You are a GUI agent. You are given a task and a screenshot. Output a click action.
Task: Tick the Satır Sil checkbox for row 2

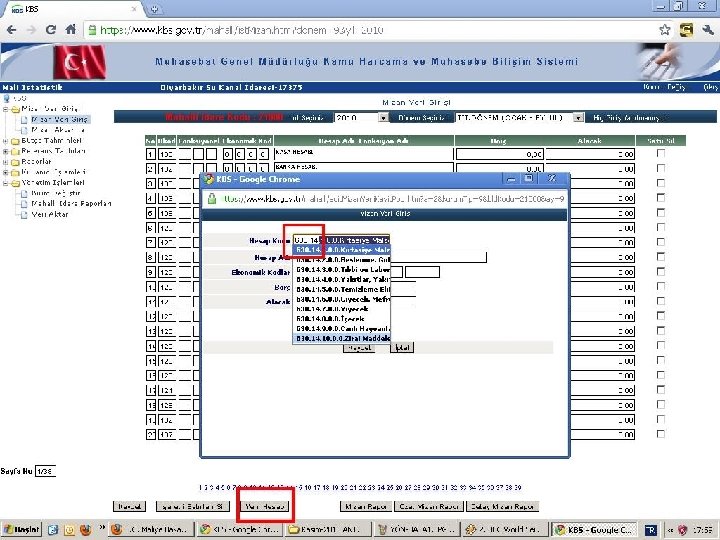coord(661,169)
